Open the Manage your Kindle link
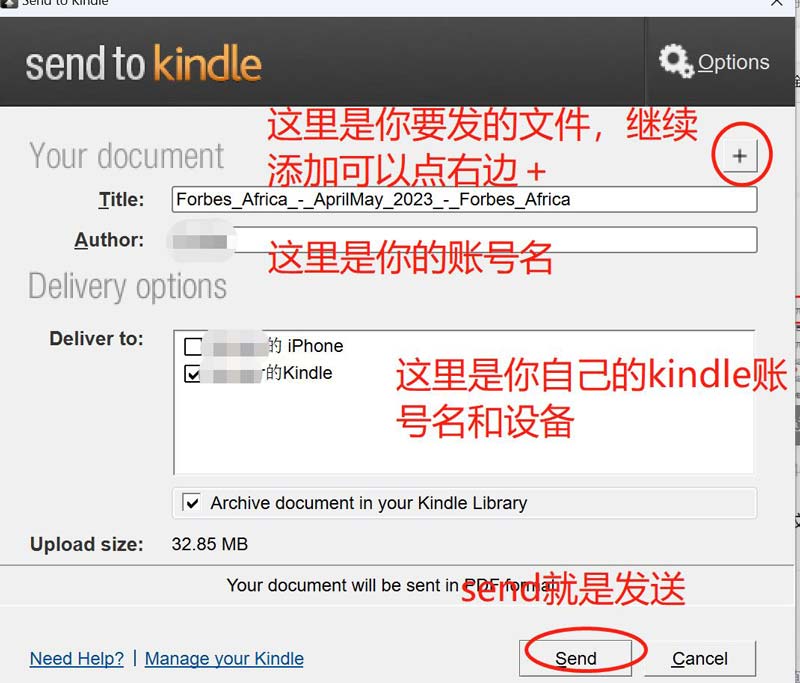This screenshot has height=683, width=800. (x=224, y=659)
